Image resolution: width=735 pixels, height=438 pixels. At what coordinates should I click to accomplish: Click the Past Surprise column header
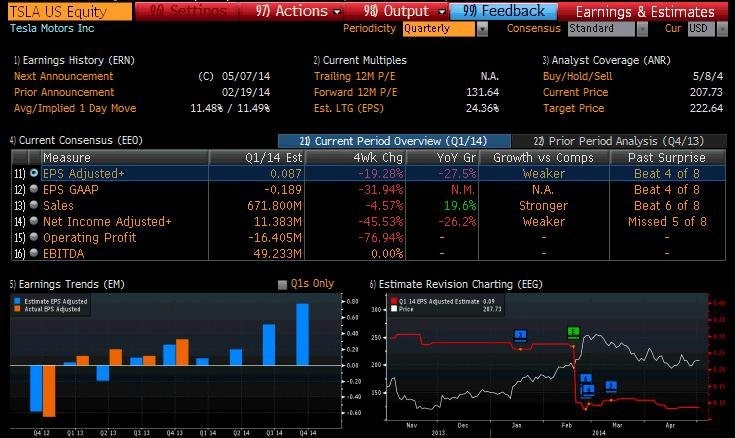coord(668,158)
